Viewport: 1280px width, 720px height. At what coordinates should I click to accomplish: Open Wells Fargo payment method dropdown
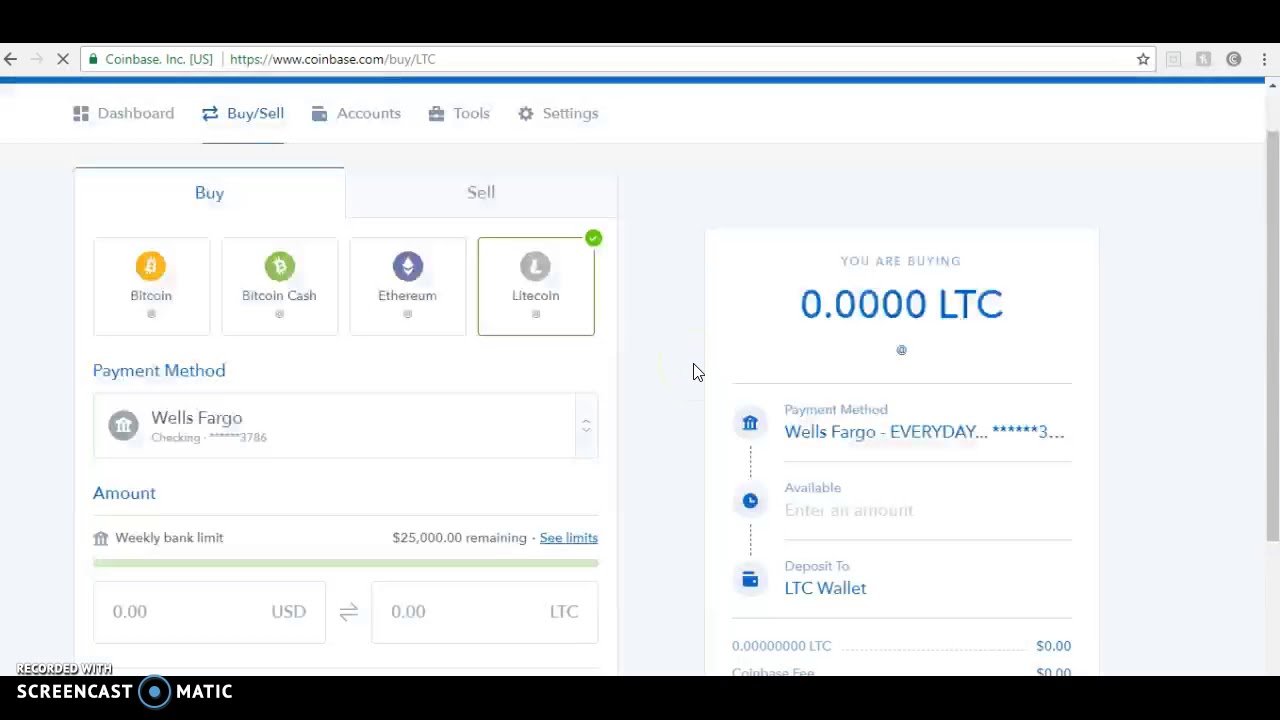click(345, 426)
